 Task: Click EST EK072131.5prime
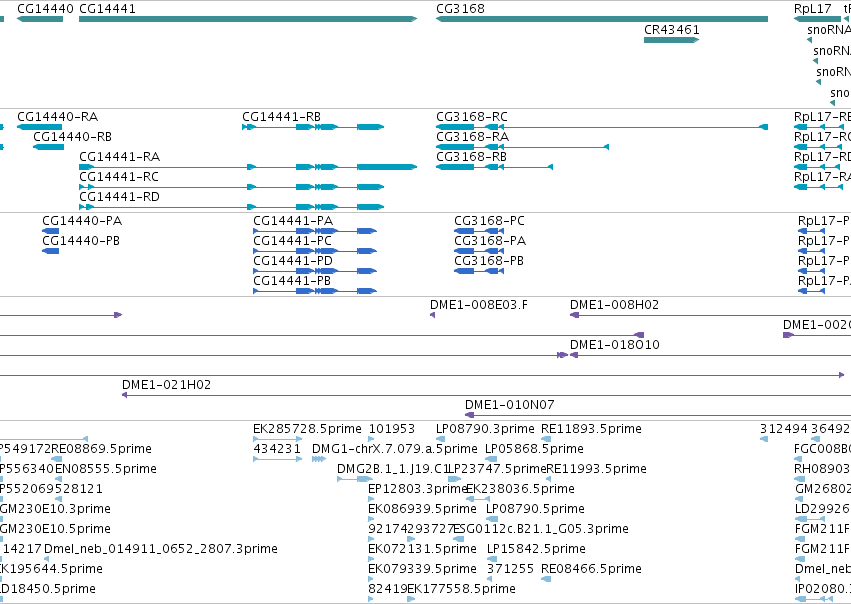[422, 549]
